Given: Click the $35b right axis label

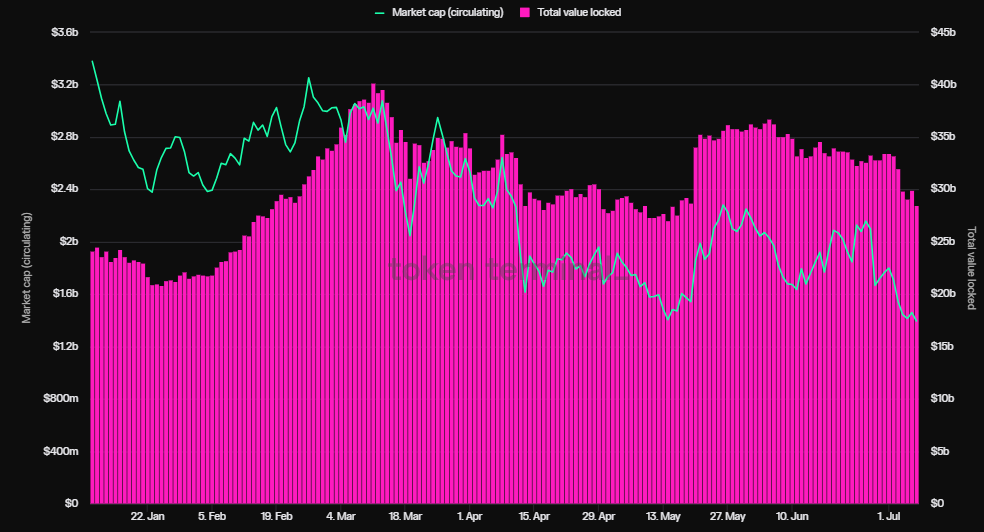Looking at the screenshot, I should 943,137.
